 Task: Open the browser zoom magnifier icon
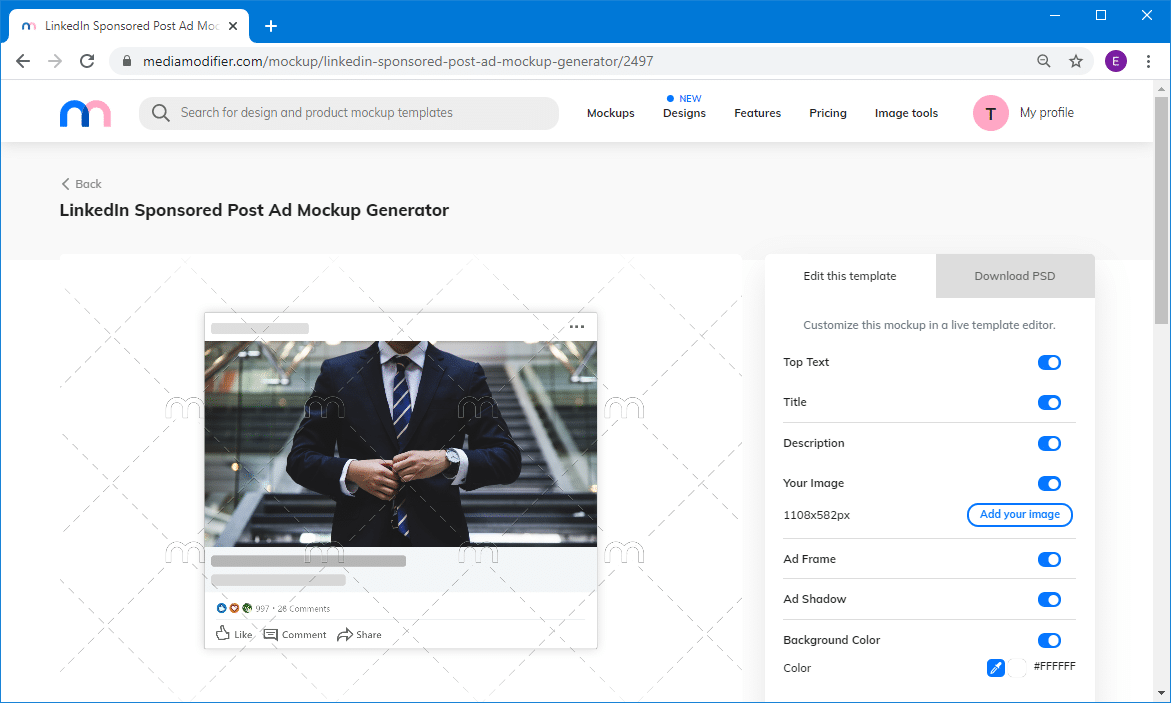(1044, 61)
